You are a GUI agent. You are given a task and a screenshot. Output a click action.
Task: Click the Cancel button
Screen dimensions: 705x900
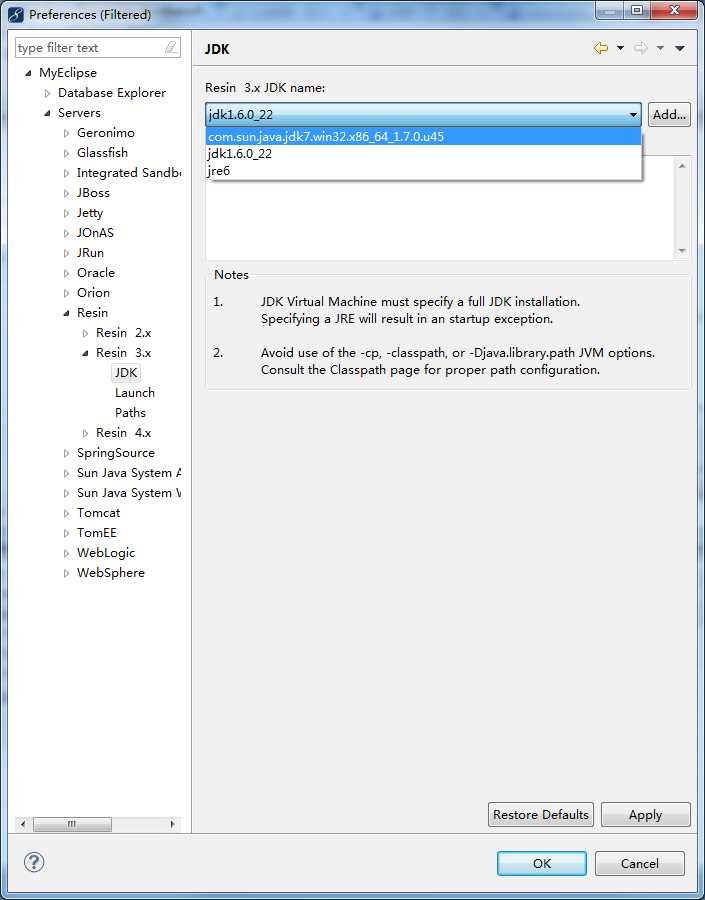(640, 863)
